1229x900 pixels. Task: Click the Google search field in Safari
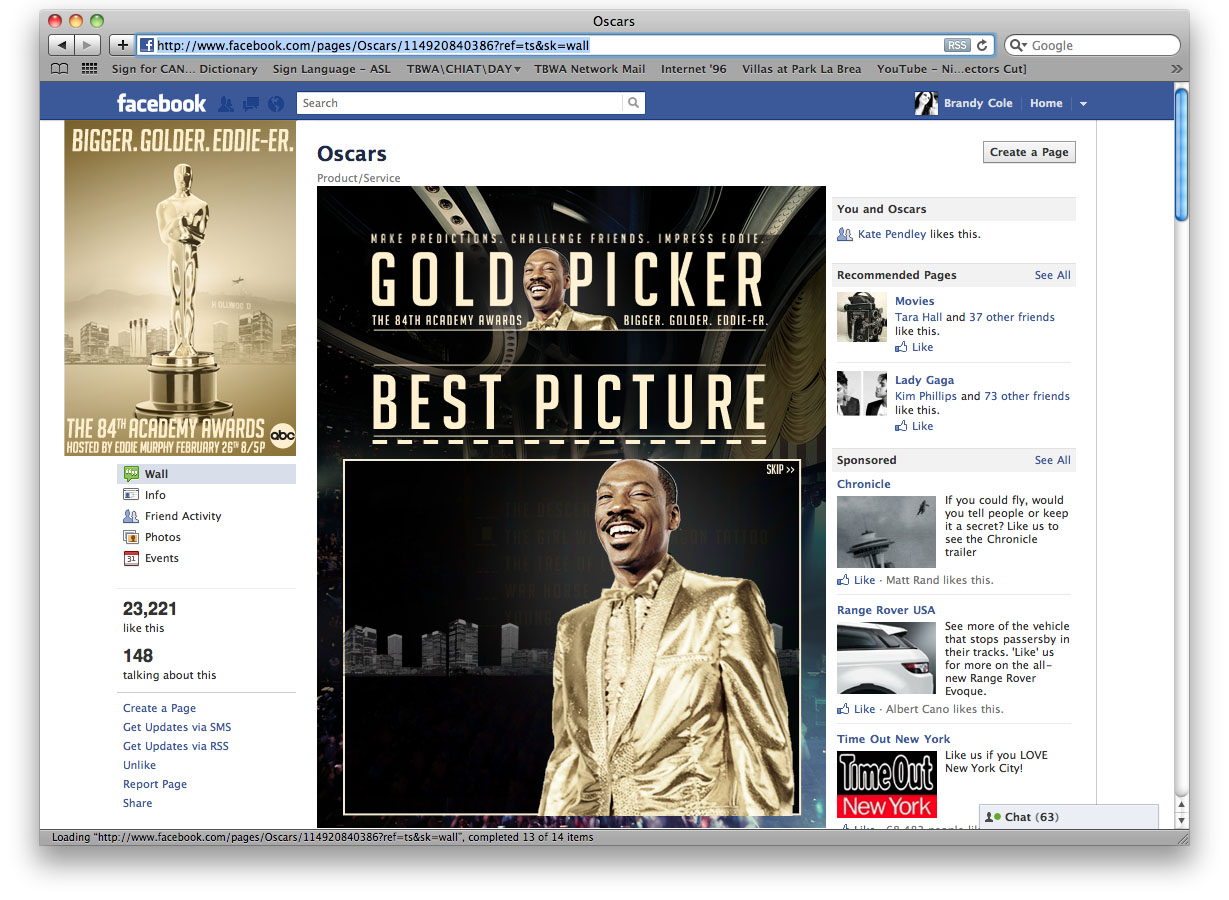(x=1092, y=45)
